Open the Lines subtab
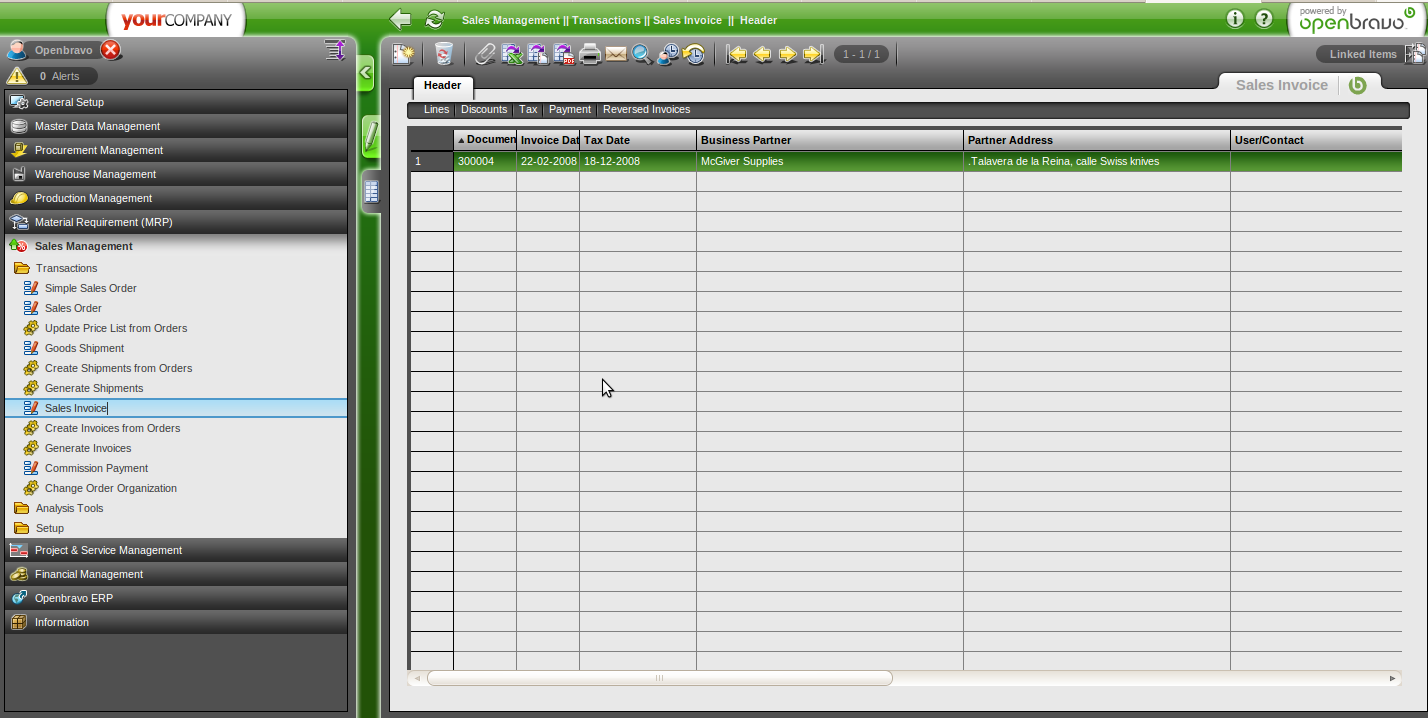 [x=436, y=110]
